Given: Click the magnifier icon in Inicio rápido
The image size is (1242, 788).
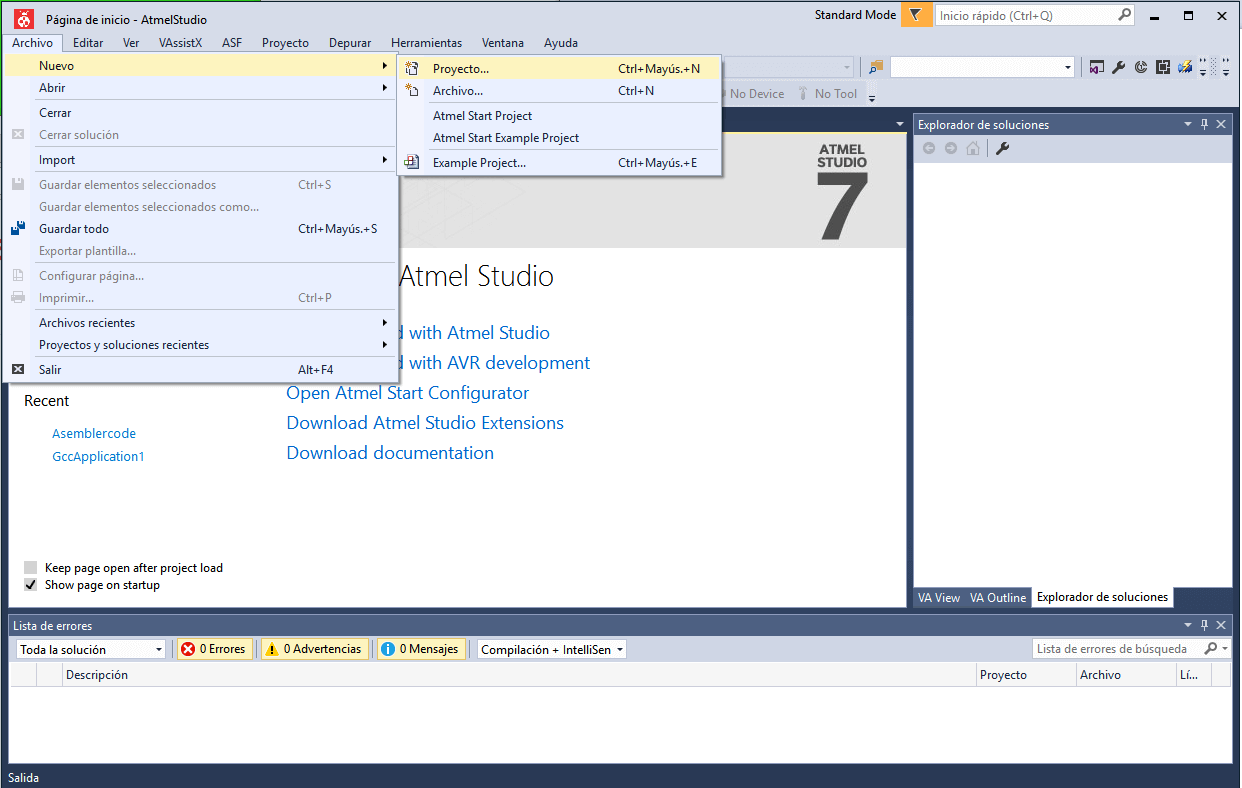Looking at the screenshot, I should coord(1124,15).
